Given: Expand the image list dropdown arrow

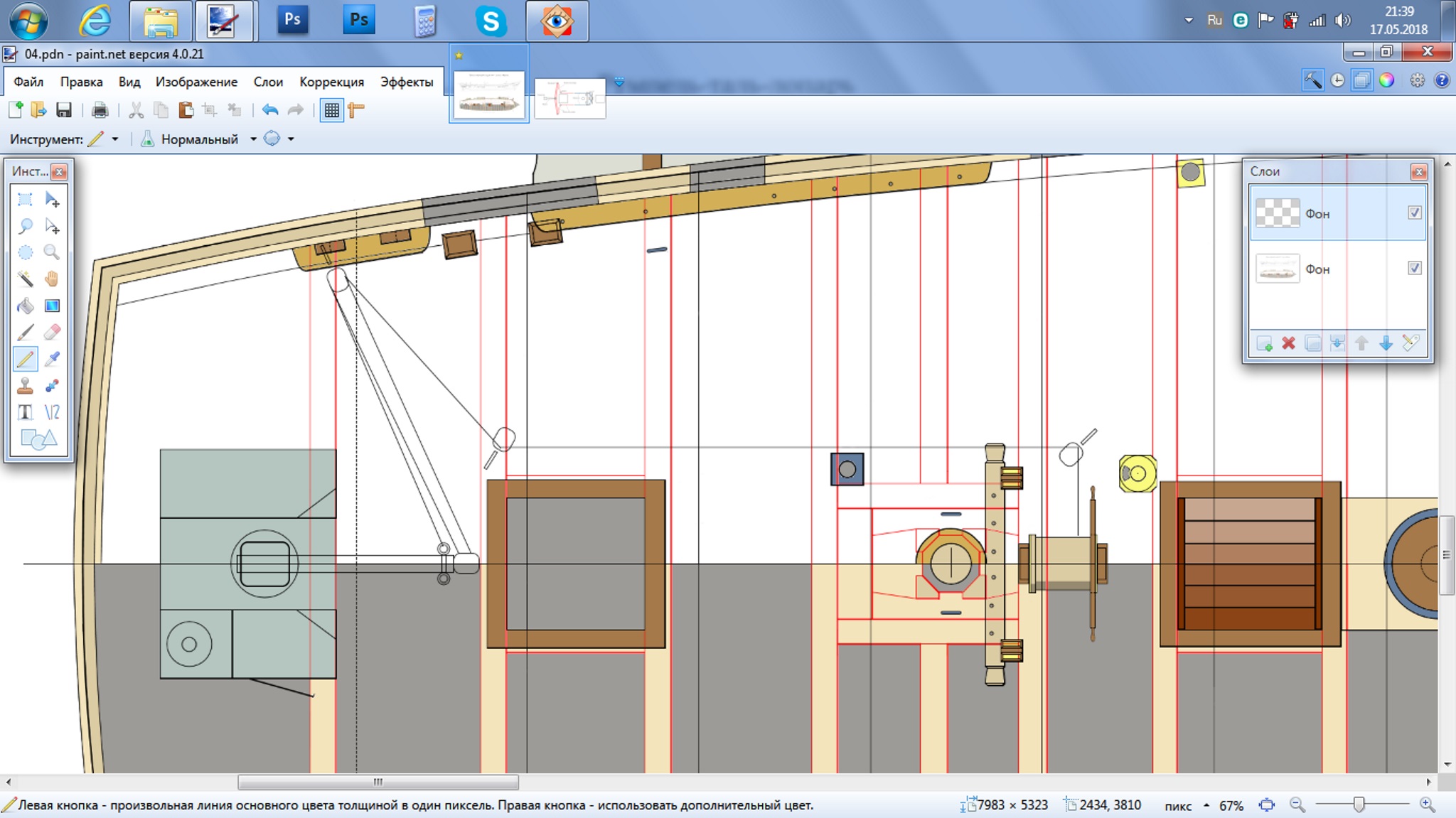Looking at the screenshot, I should coord(619,82).
